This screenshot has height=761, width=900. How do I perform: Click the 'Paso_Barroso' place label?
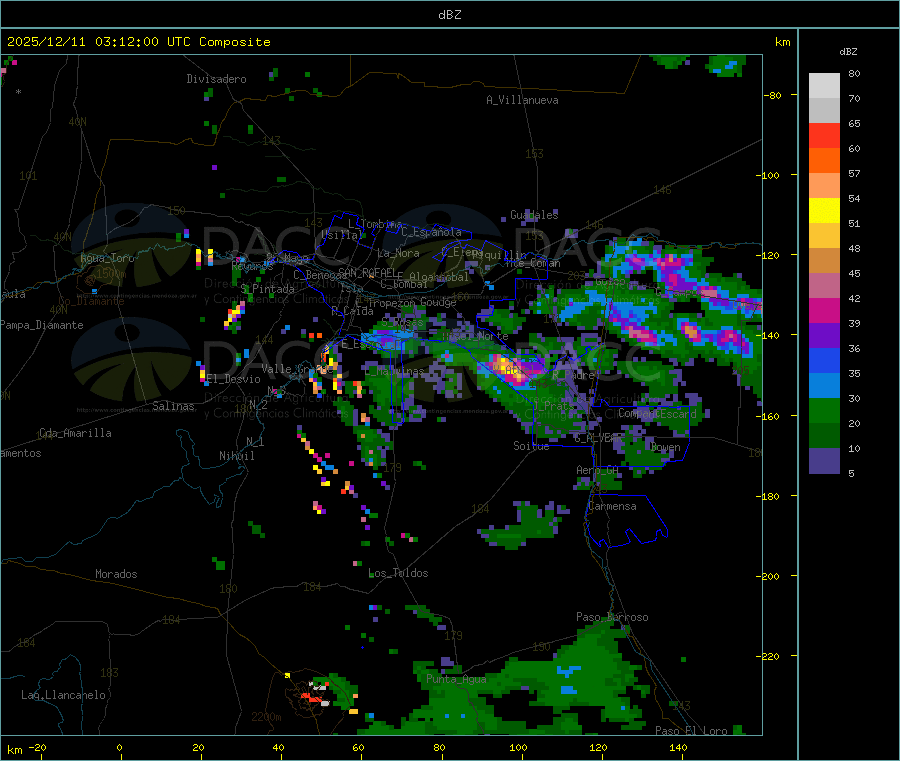click(x=612, y=617)
